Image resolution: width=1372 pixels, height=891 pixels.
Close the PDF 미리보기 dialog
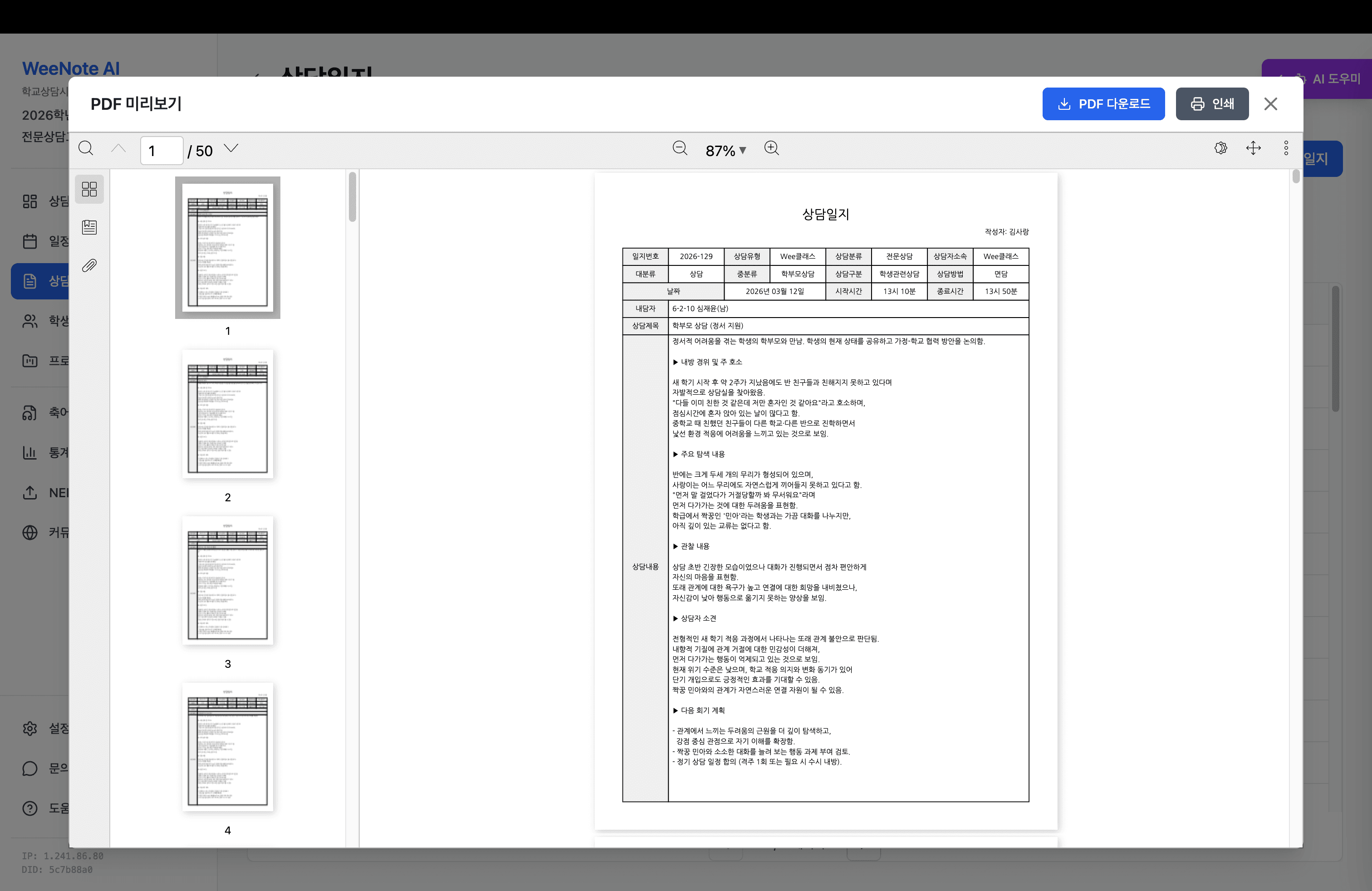(1270, 104)
